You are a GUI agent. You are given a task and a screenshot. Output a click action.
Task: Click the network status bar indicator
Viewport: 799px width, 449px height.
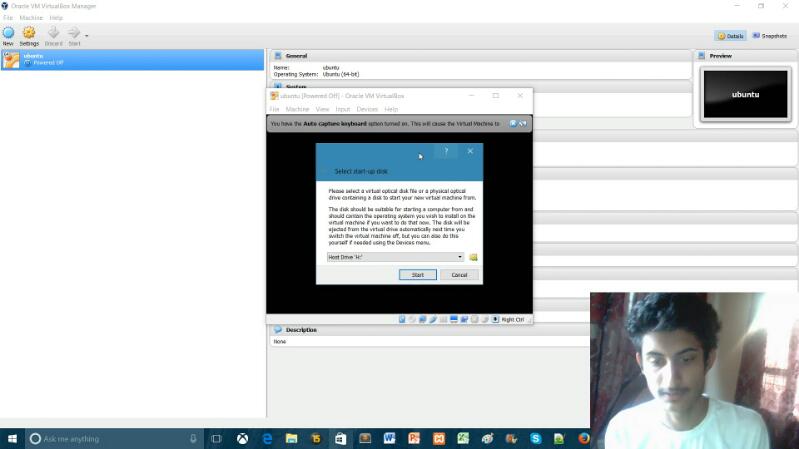pyautogui.click(x=422, y=320)
